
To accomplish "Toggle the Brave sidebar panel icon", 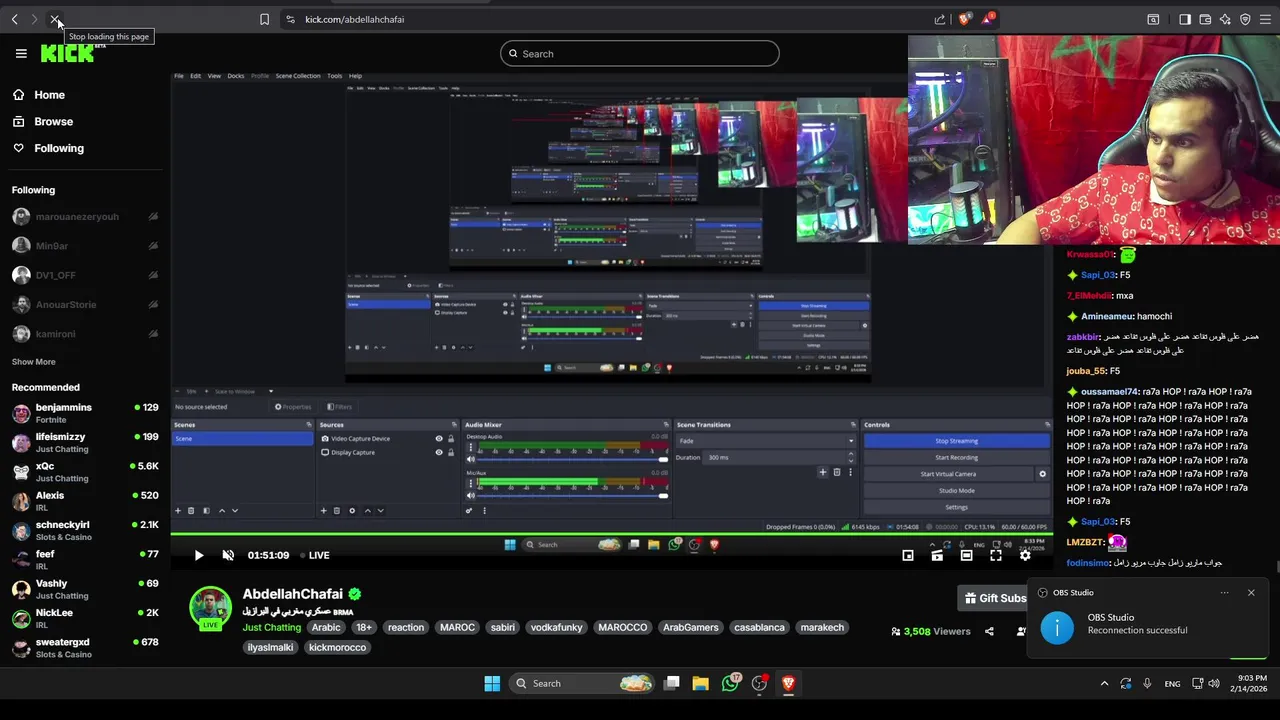I will (x=1185, y=19).
